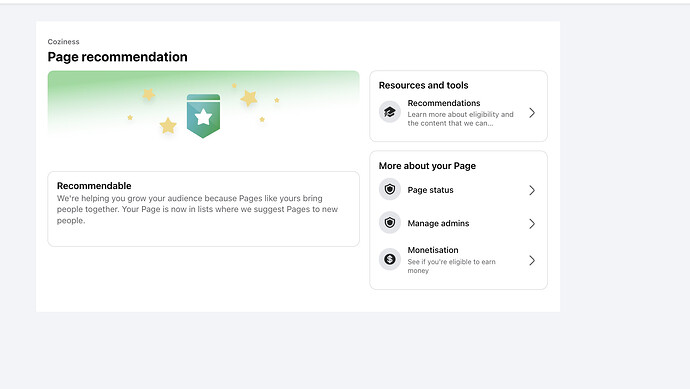Viewport: 690px width, 389px height.
Task: Click the star badge banner illustration
Action: click(203, 116)
